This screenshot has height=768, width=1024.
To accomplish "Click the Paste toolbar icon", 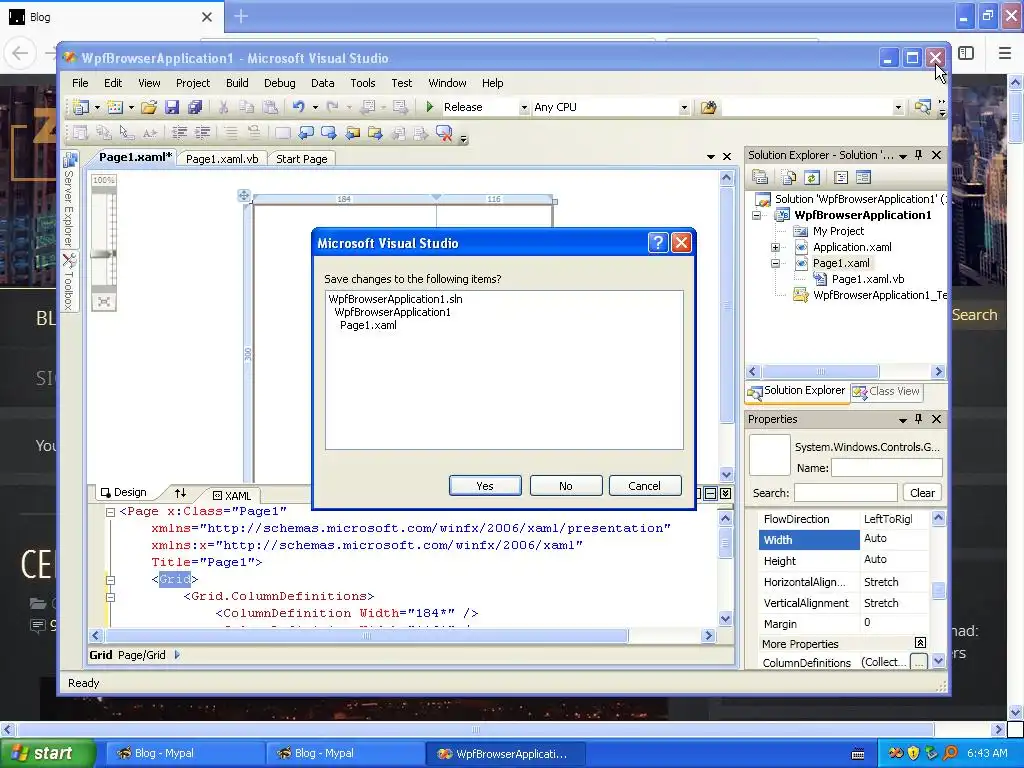I will point(270,107).
